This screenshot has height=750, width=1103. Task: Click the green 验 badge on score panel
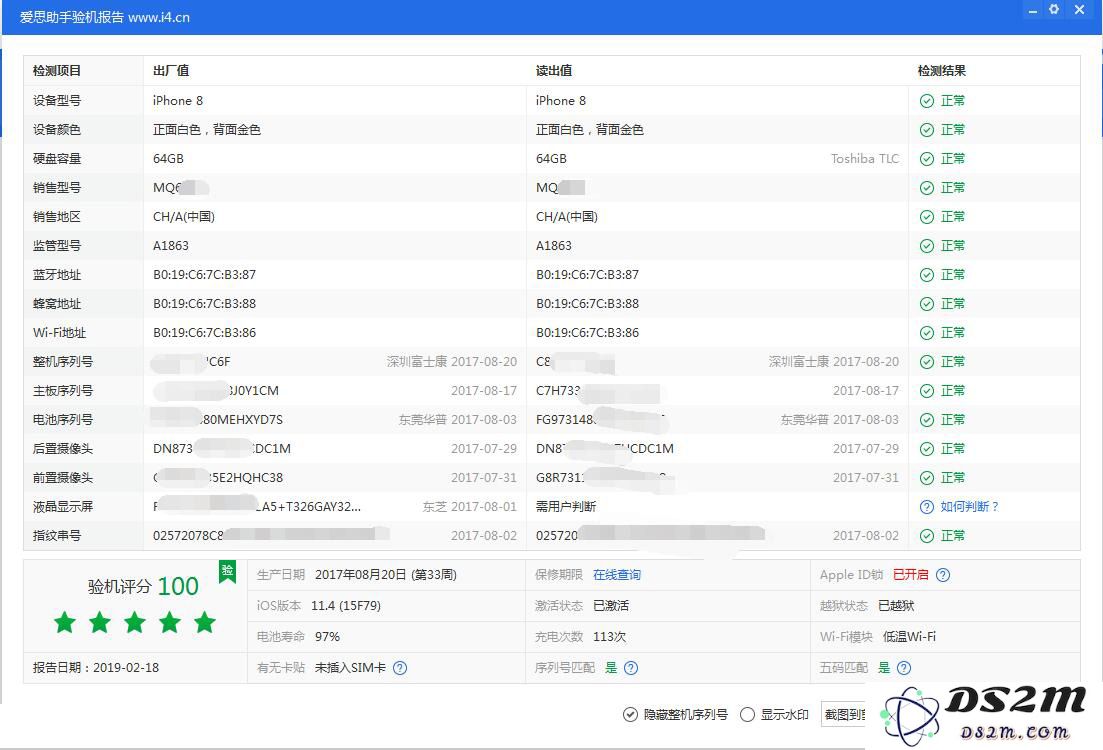tap(227, 571)
